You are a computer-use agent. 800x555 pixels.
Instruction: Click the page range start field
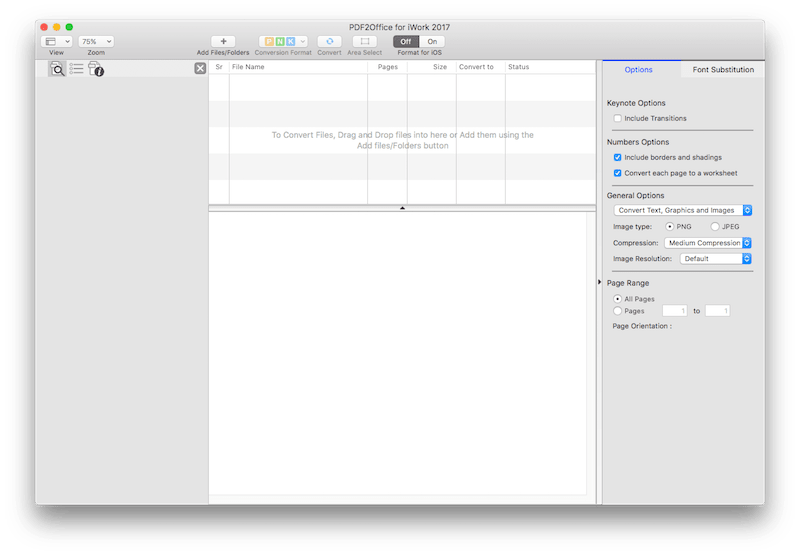(674, 311)
